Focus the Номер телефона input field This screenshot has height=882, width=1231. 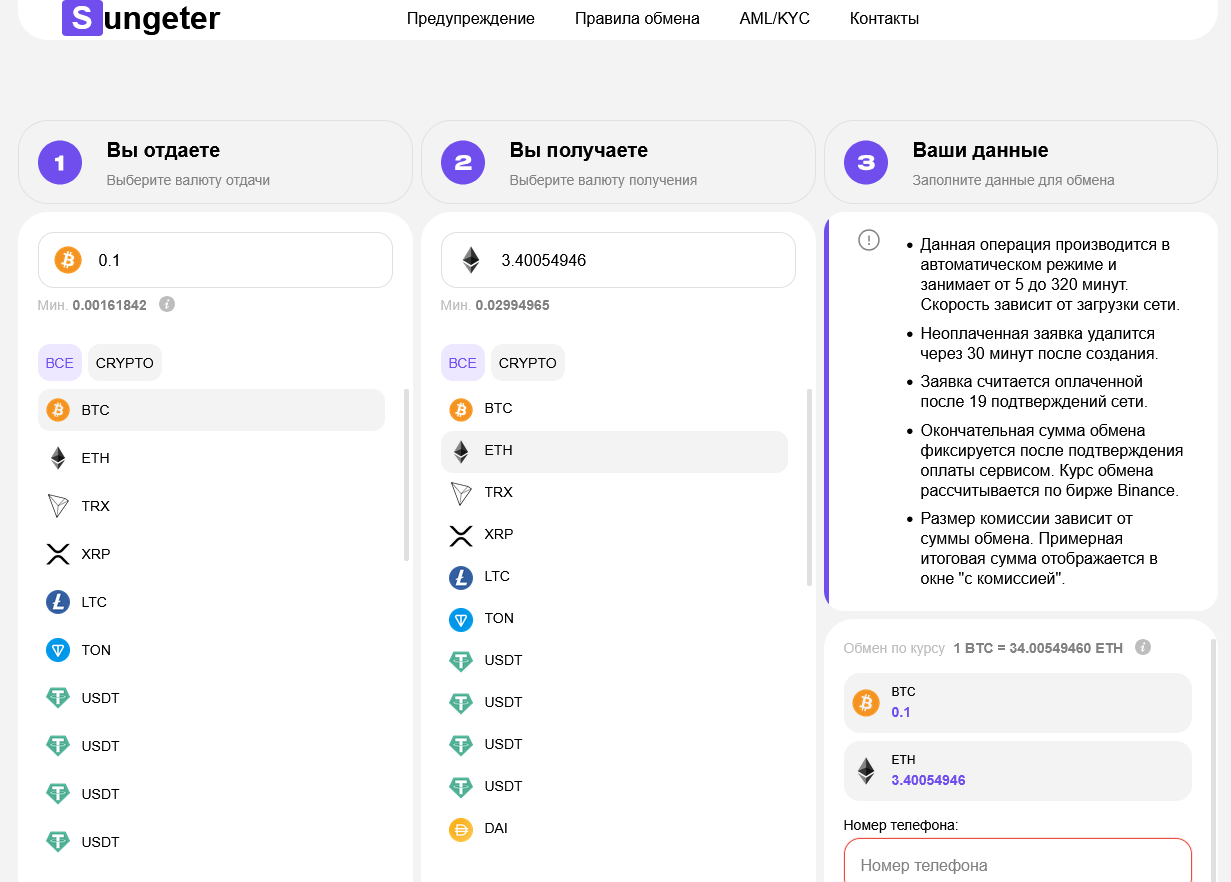click(1018, 864)
